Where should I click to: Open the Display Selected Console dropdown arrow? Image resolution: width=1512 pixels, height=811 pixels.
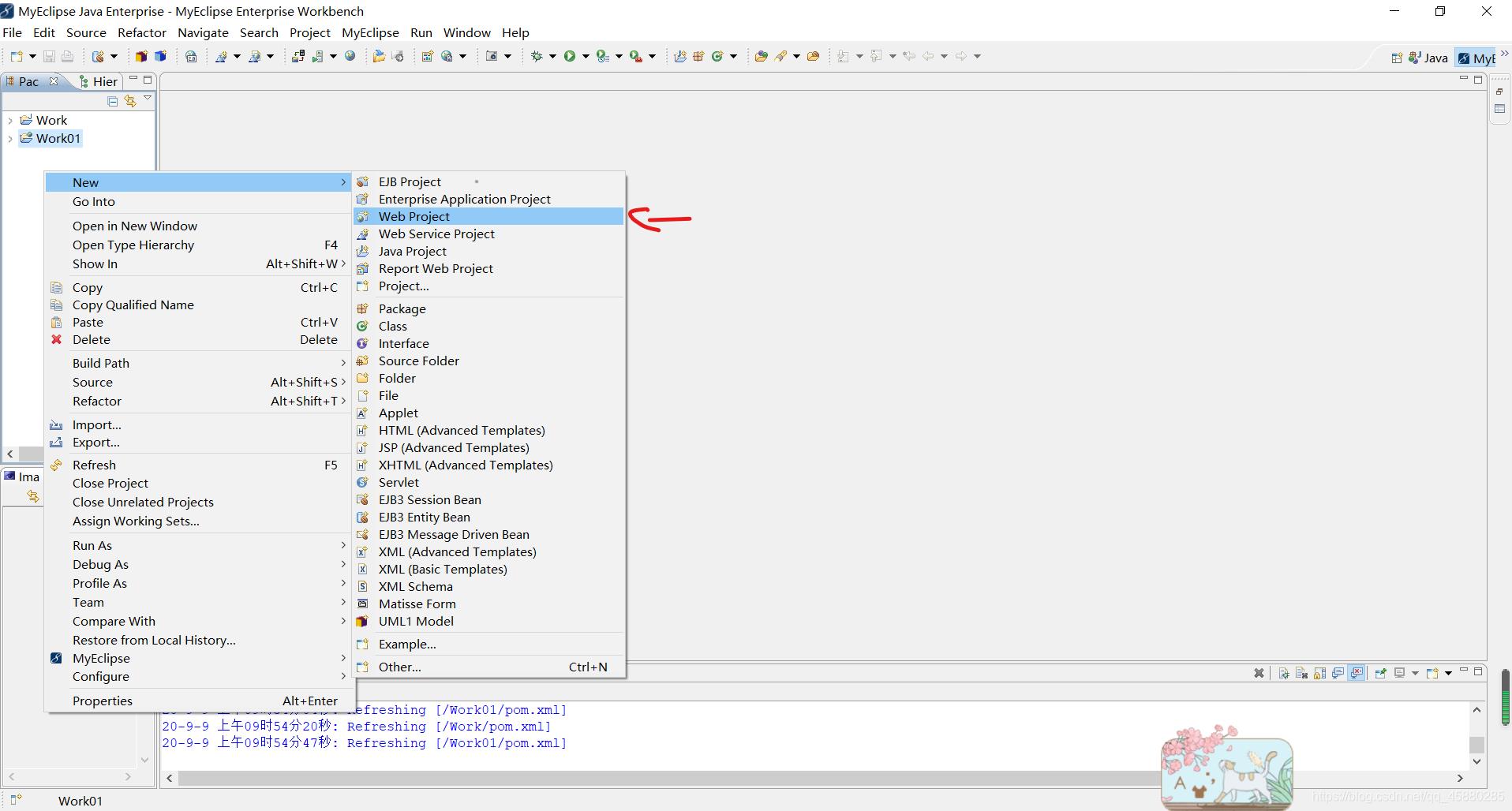click(x=1415, y=673)
